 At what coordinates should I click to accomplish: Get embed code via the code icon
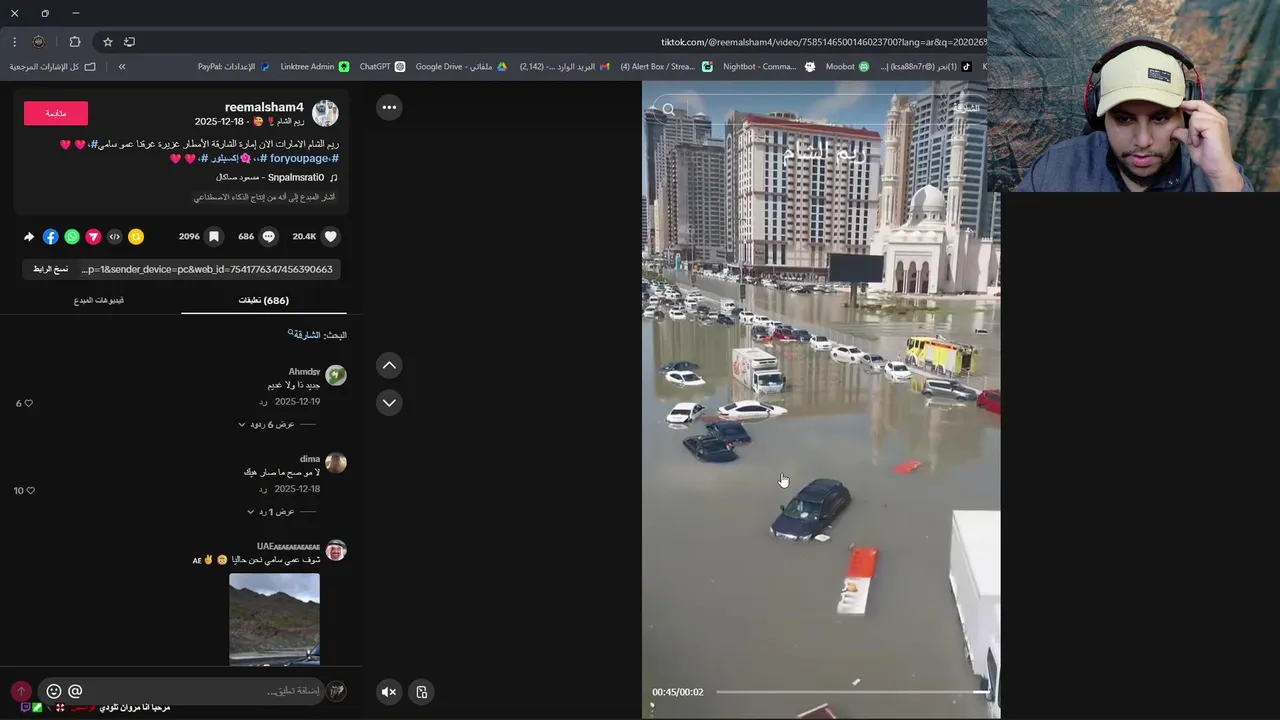pyautogui.click(x=115, y=237)
